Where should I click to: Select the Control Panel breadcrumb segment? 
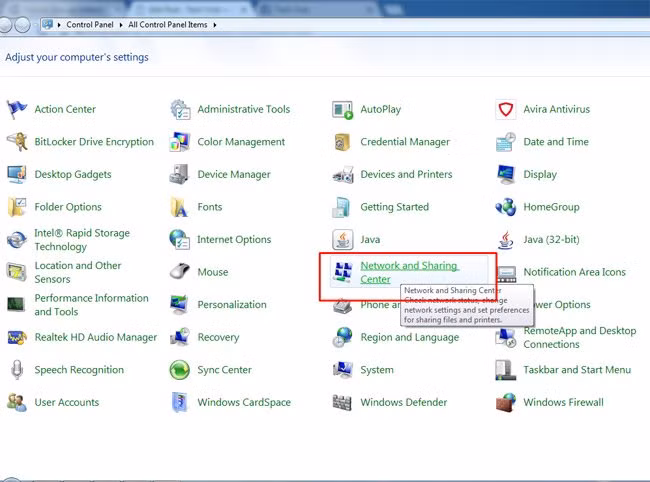click(x=92, y=24)
